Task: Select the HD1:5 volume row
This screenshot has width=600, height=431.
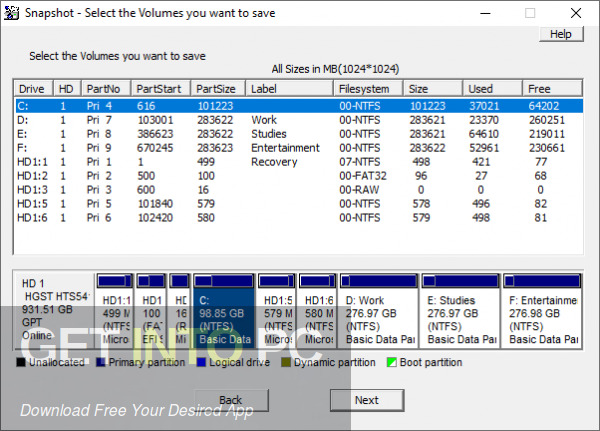Action: 299,204
